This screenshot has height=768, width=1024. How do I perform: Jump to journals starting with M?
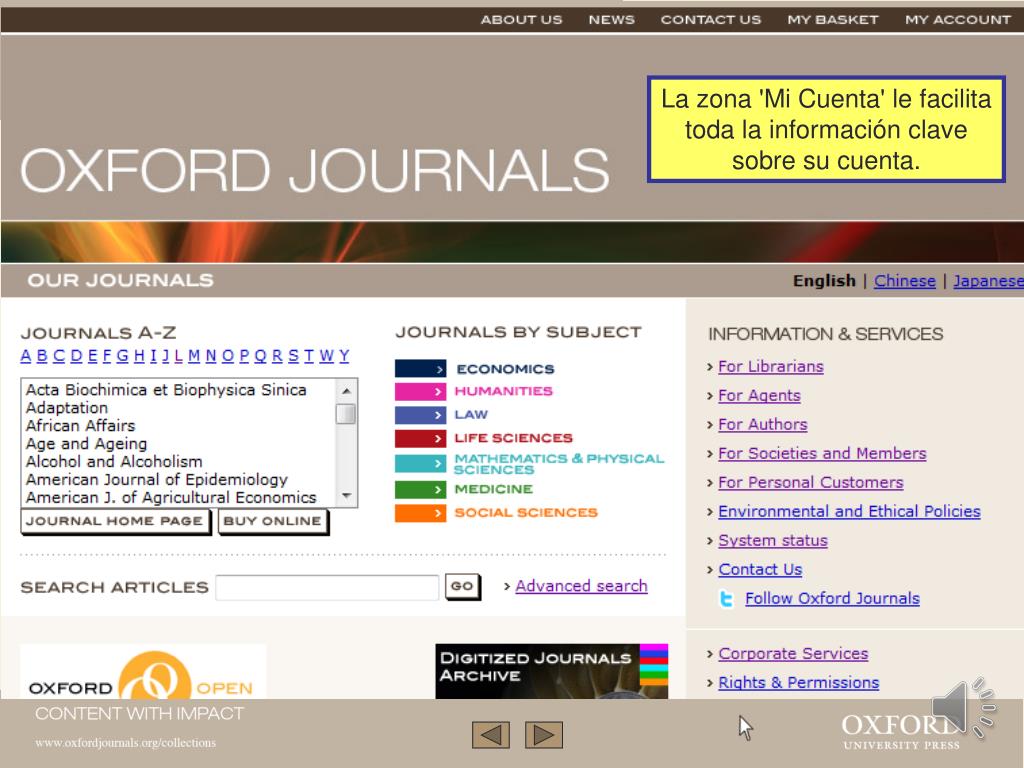tap(194, 356)
